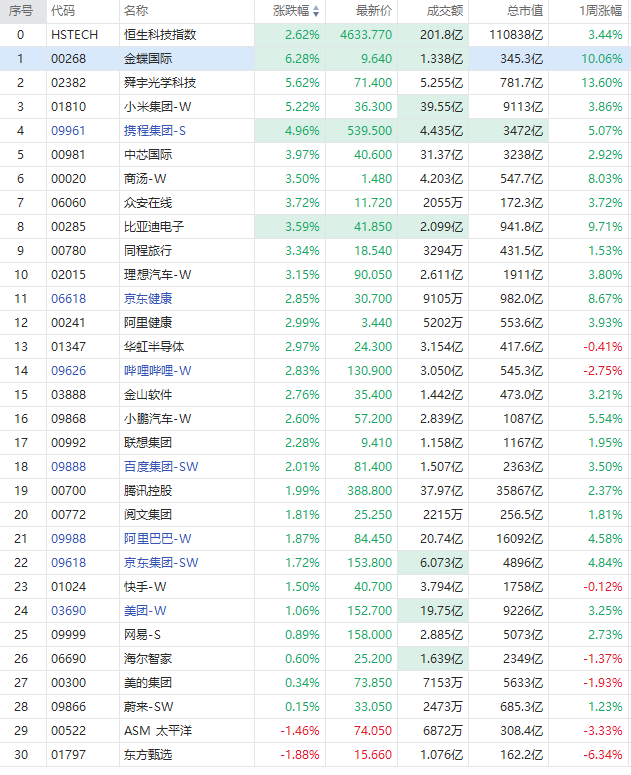Select the 金蝶国际 row name

pyautogui.click(x=148, y=59)
